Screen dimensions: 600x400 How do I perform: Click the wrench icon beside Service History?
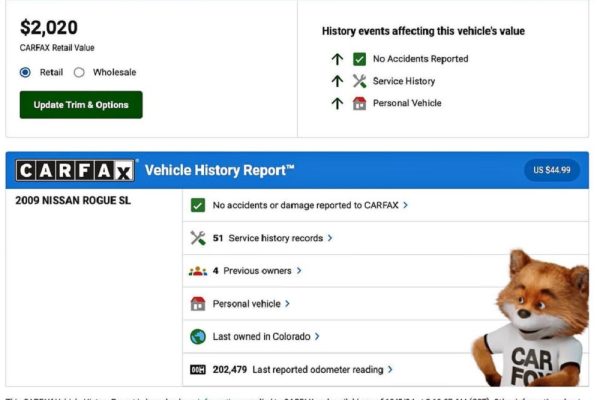coord(359,81)
